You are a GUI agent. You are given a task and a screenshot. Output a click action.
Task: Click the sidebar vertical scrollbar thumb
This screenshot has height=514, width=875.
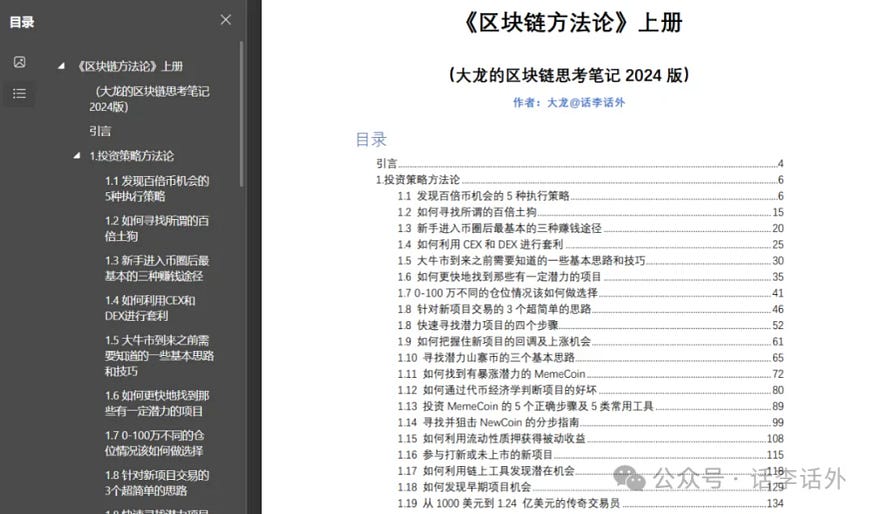[242, 114]
